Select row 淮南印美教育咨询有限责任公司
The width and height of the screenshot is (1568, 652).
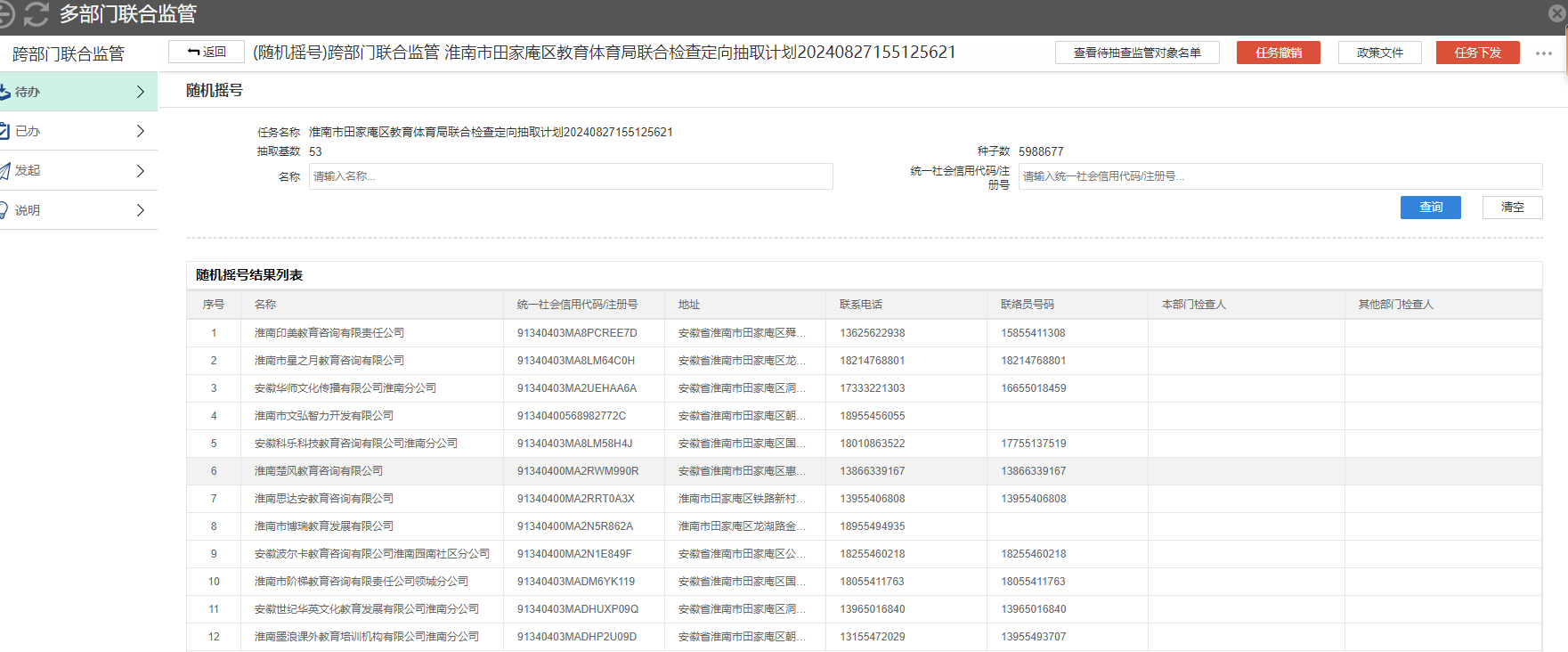(864, 333)
